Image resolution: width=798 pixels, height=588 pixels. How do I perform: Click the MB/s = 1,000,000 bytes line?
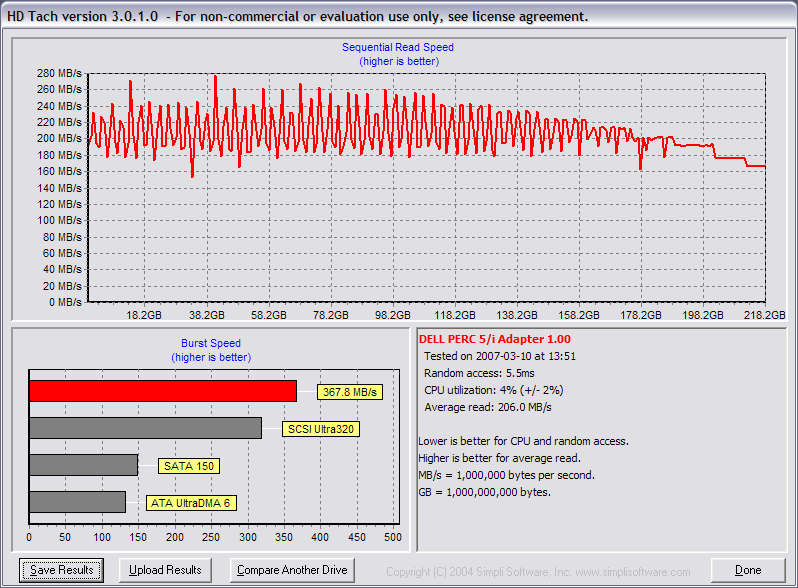tap(506, 475)
